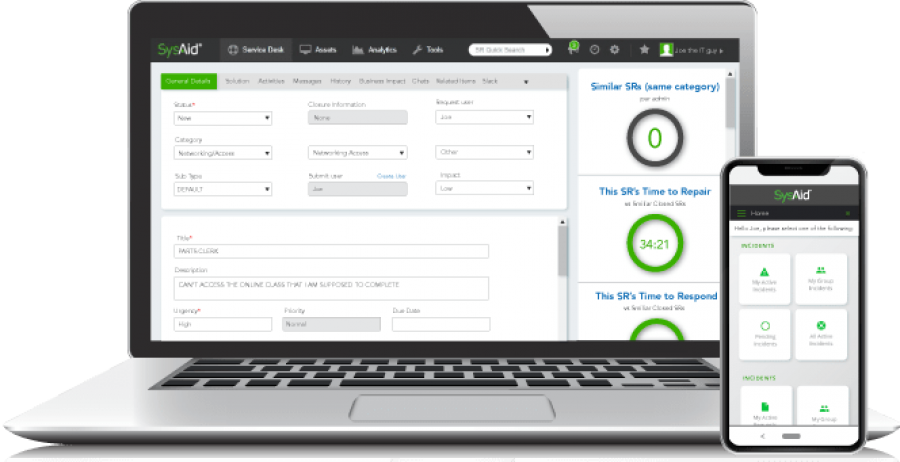Open the Tools menu

point(428,50)
